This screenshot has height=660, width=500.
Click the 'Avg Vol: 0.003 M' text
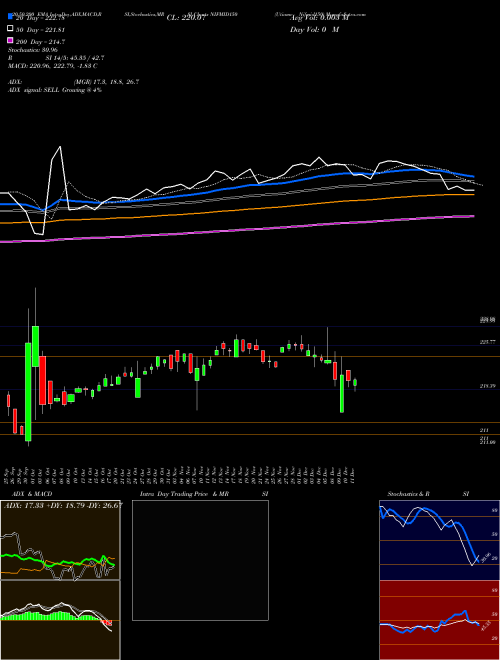tap(319, 18)
